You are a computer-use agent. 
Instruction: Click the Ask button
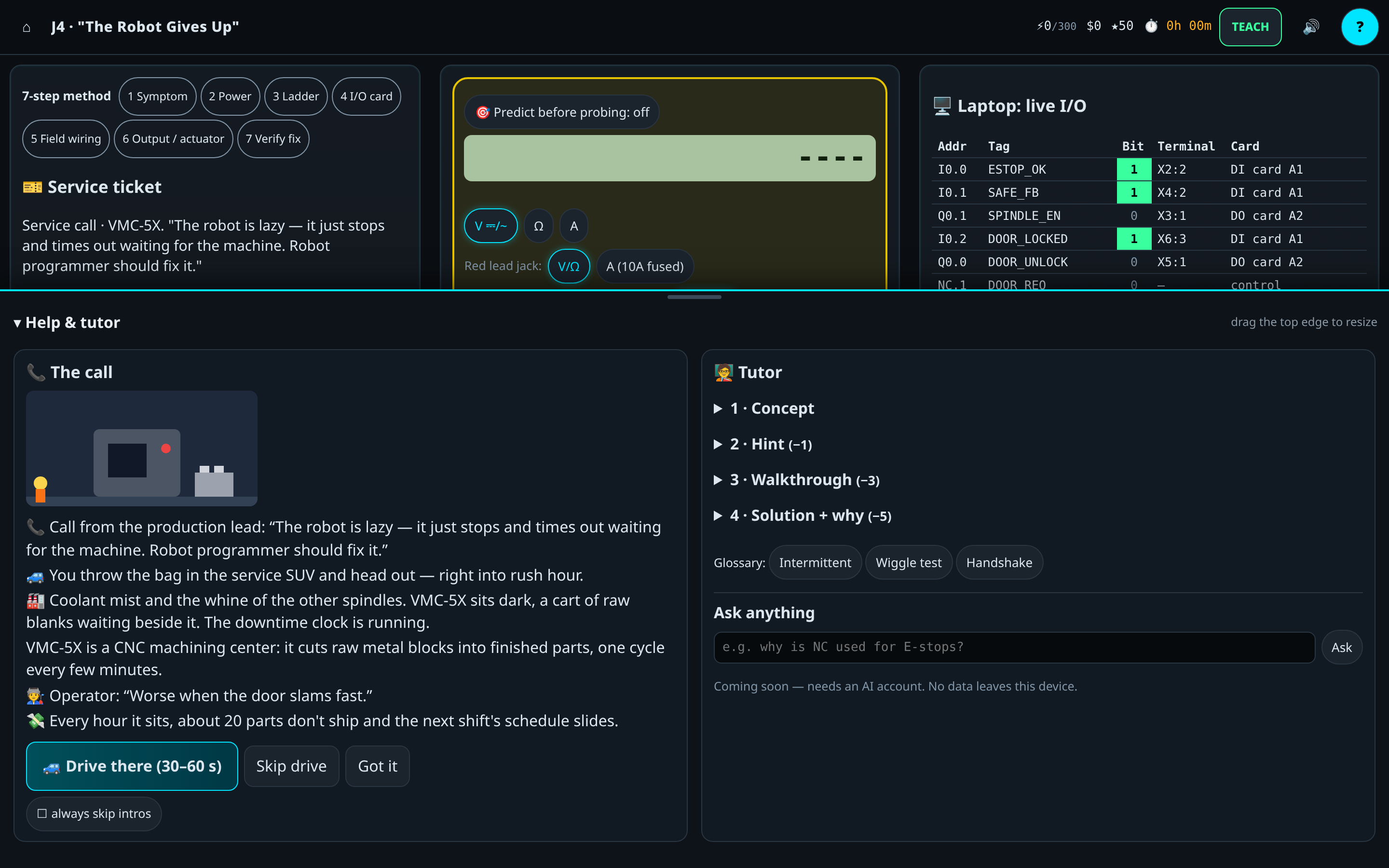tap(1341, 648)
